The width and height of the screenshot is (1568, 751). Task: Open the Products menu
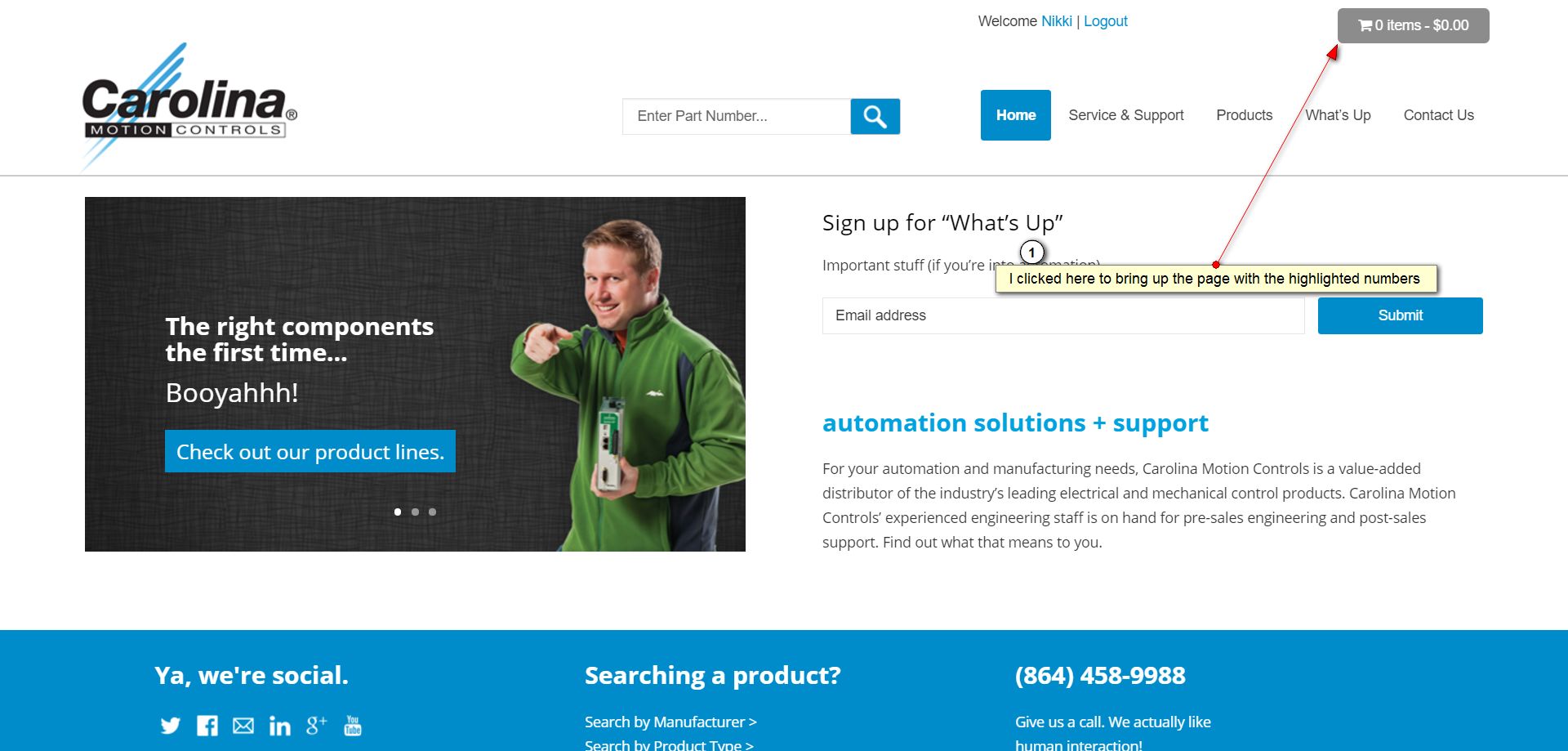[1244, 115]
